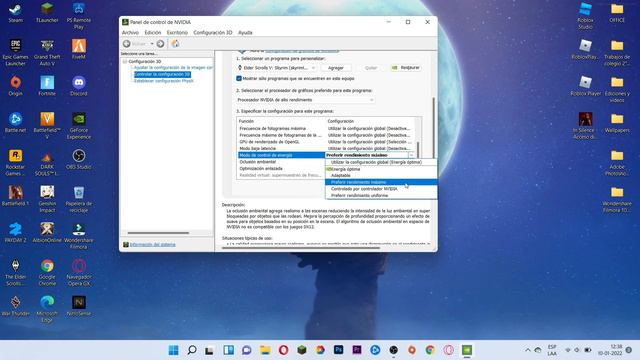Click the Windows Start button on taskbar
The height and width of the screenshot is (360, 640).
click(173, 350)
